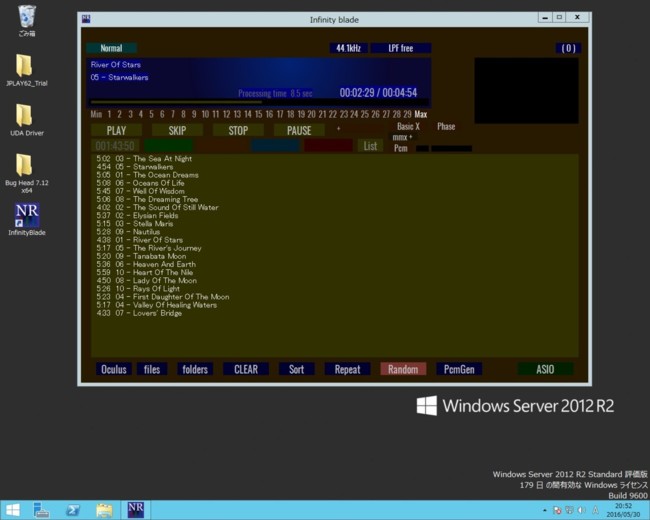Open File Explorer from the taskbar
Image resolution: width=650 pixels, height=520 pixels.
(104, 510)
